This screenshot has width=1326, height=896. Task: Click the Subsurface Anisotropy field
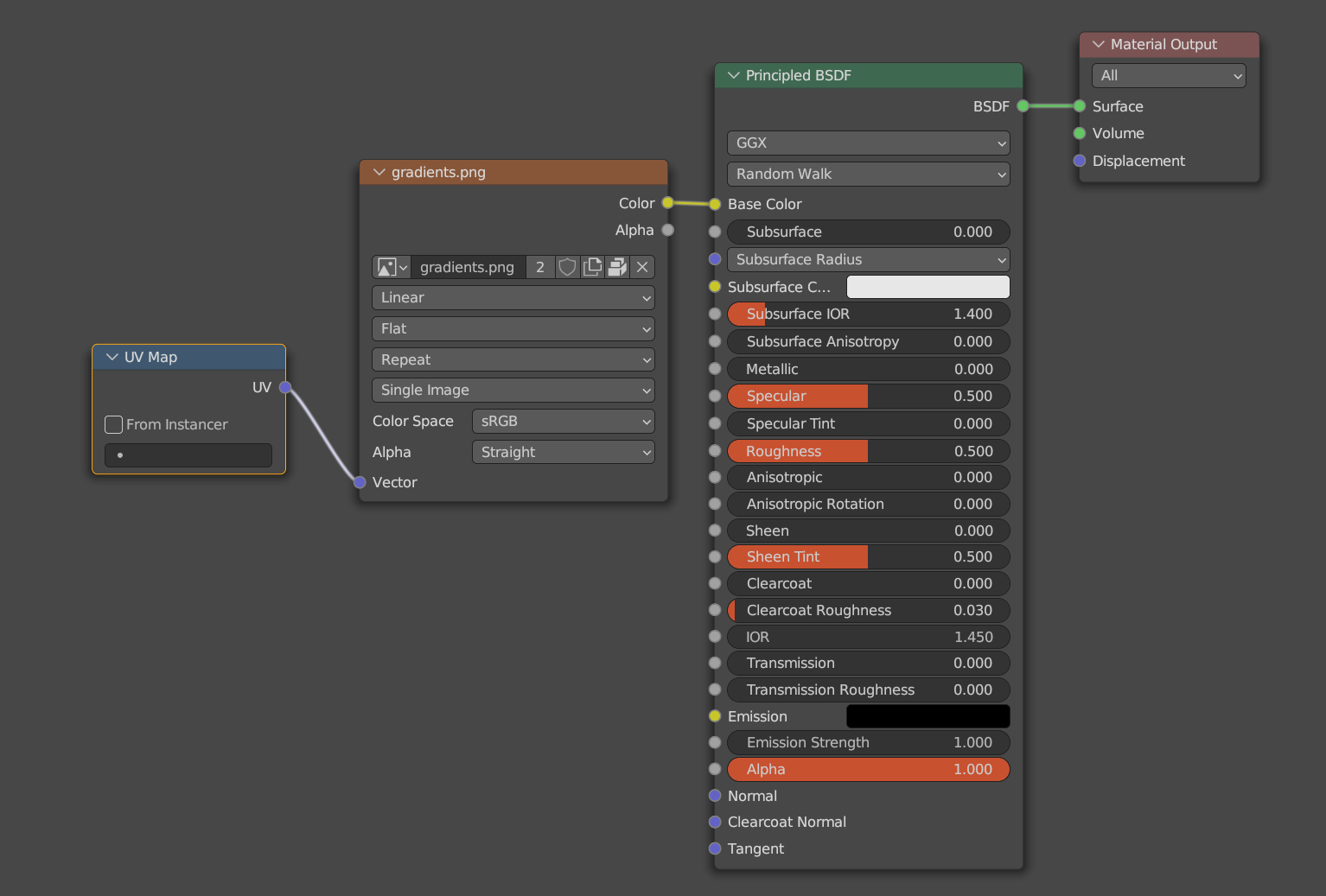[869, 341]
